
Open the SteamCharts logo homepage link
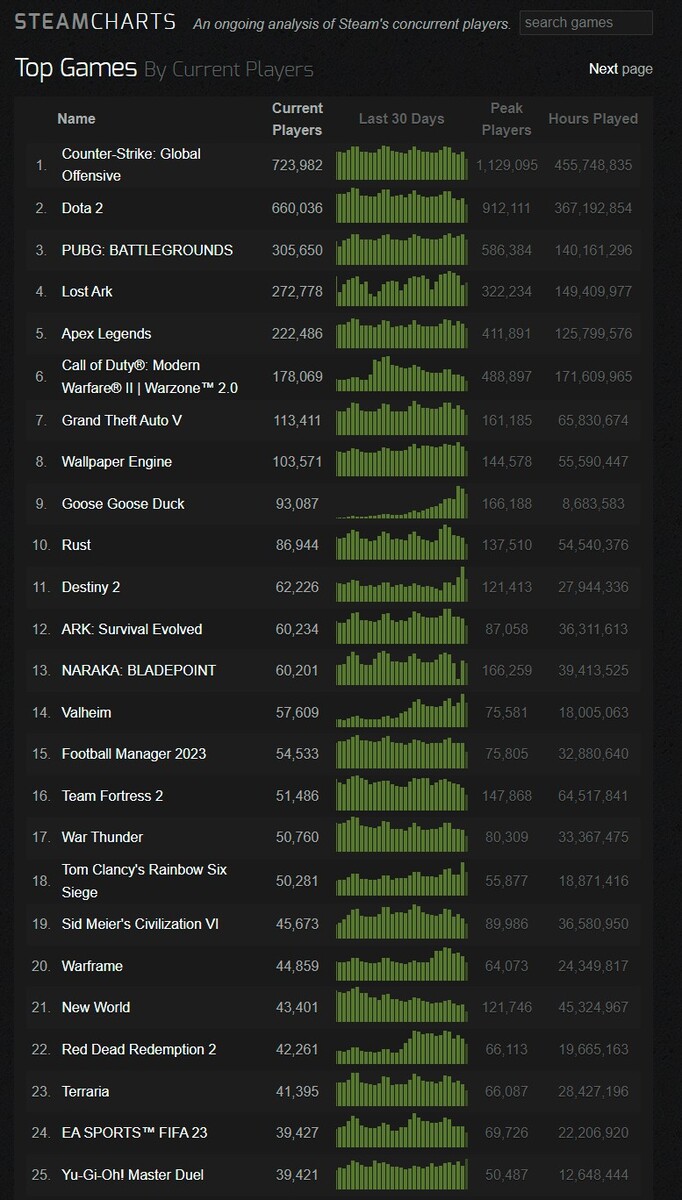click(x=95, y=22)
